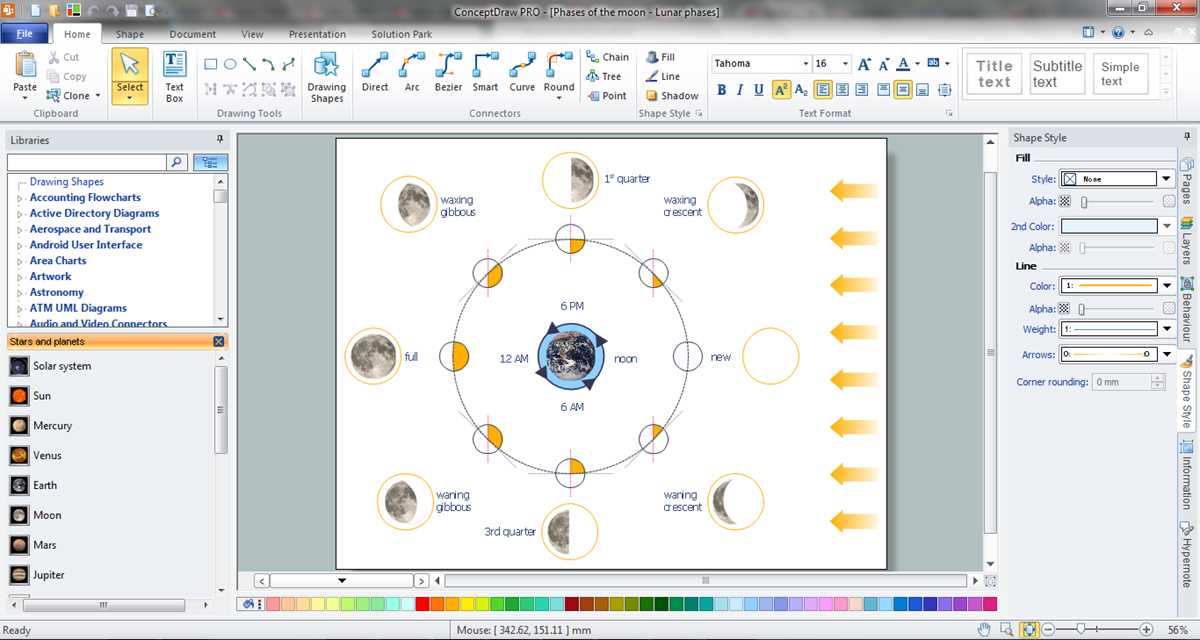This screenshot has height=640, width=1200.
Task: Apply the Title text style
Action: (x=995, y=74)
